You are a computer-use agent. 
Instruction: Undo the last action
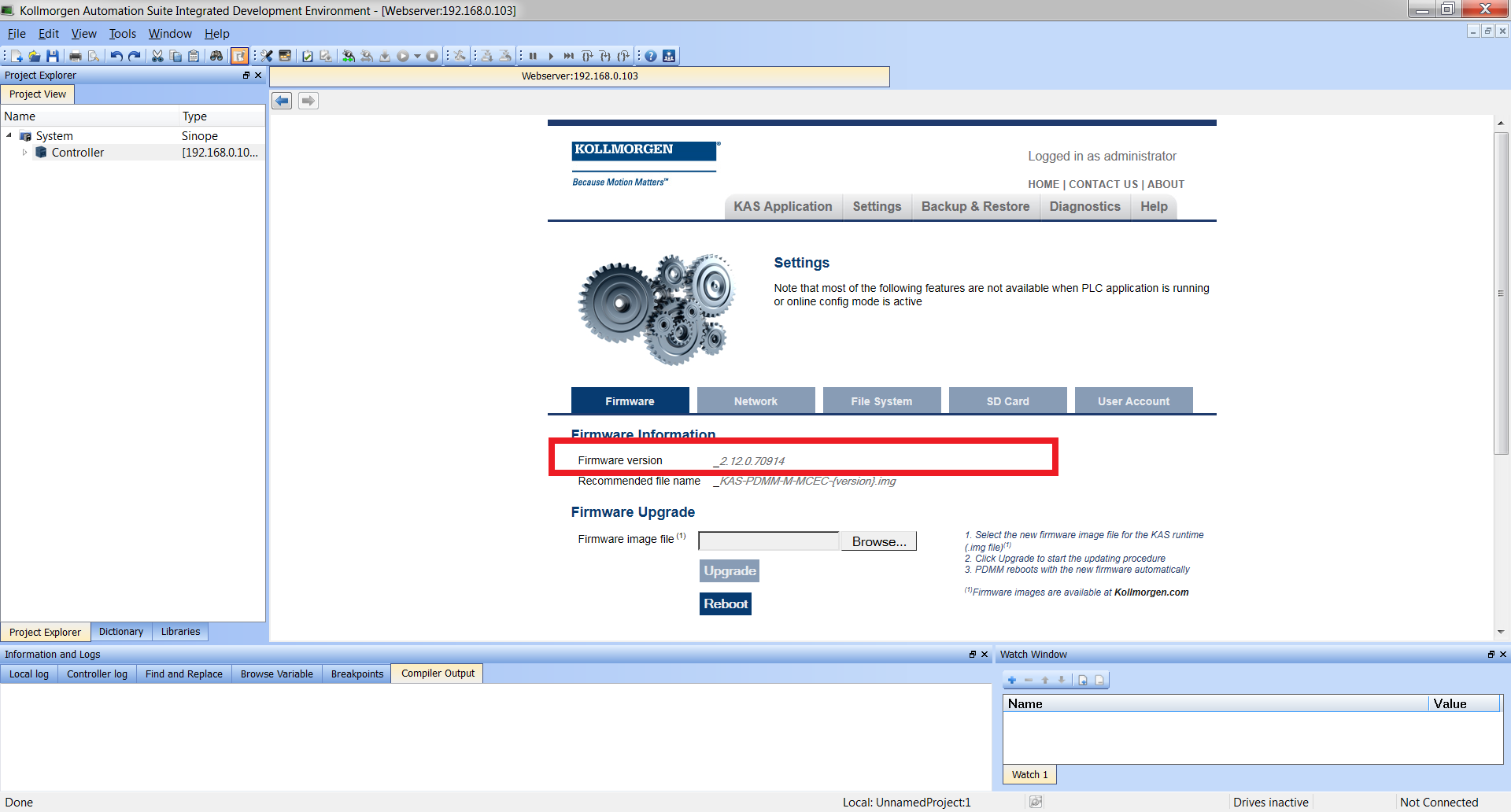[x=116, y=56]
